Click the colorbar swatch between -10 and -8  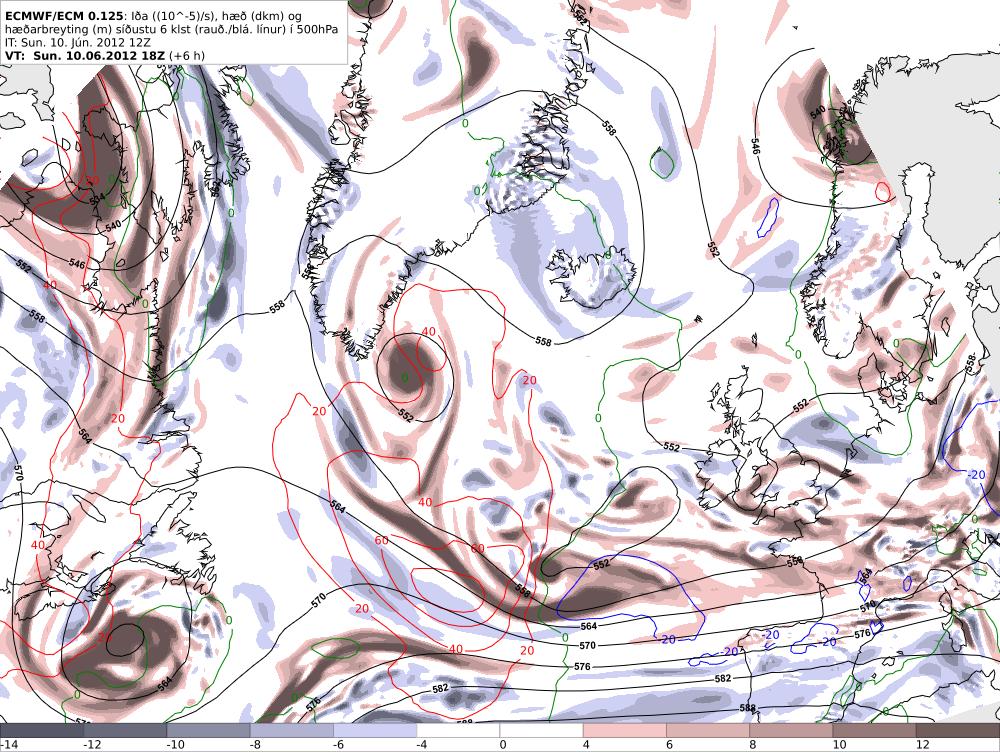209,730
